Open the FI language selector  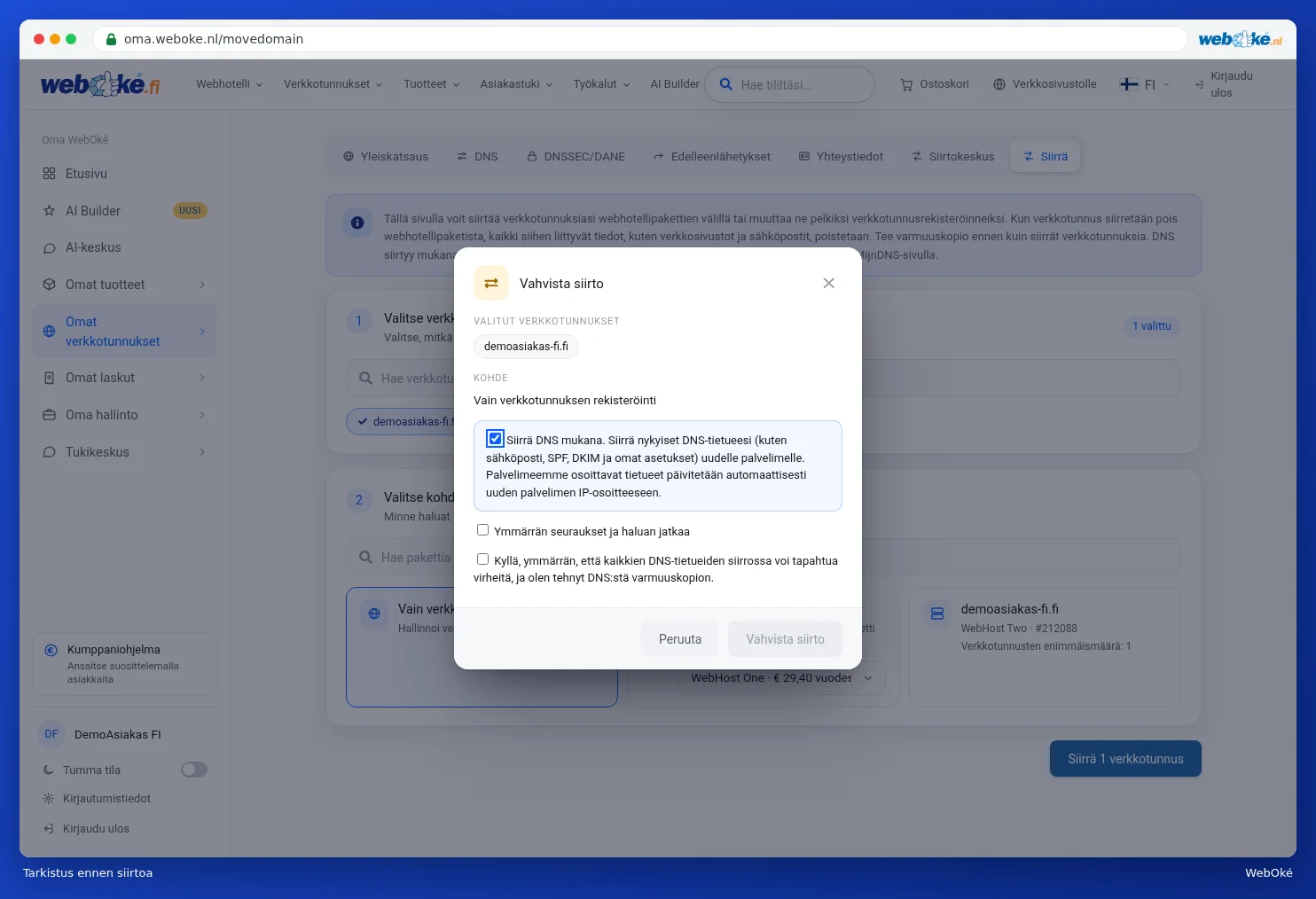[x=1145, y=84]
